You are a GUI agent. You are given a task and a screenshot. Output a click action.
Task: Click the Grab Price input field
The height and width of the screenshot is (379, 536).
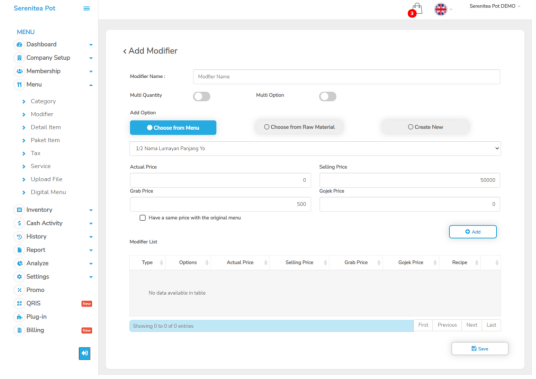click(220, 204)
